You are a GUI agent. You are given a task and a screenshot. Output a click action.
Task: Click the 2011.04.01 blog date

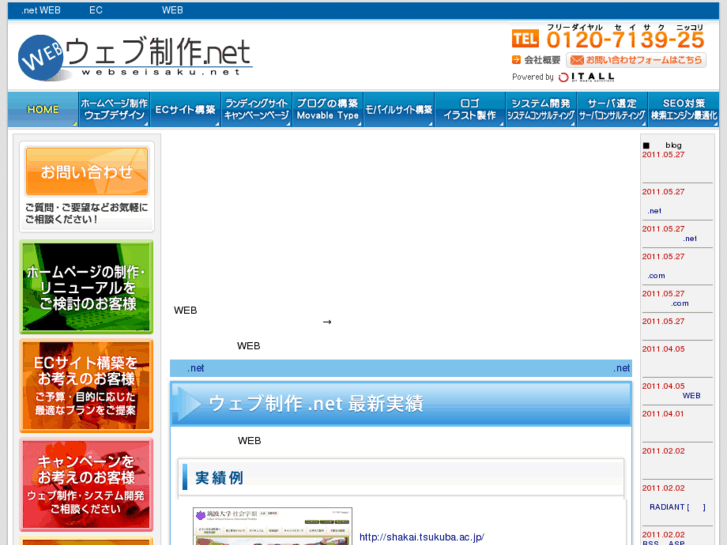(x=663, y=414)
